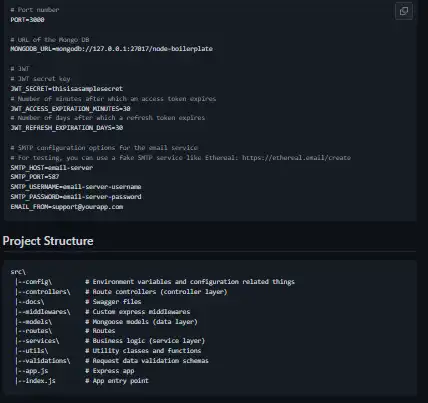Click 'Request data validation schemas' comment
The image size is (428, 403).
(x=151, y=361)
